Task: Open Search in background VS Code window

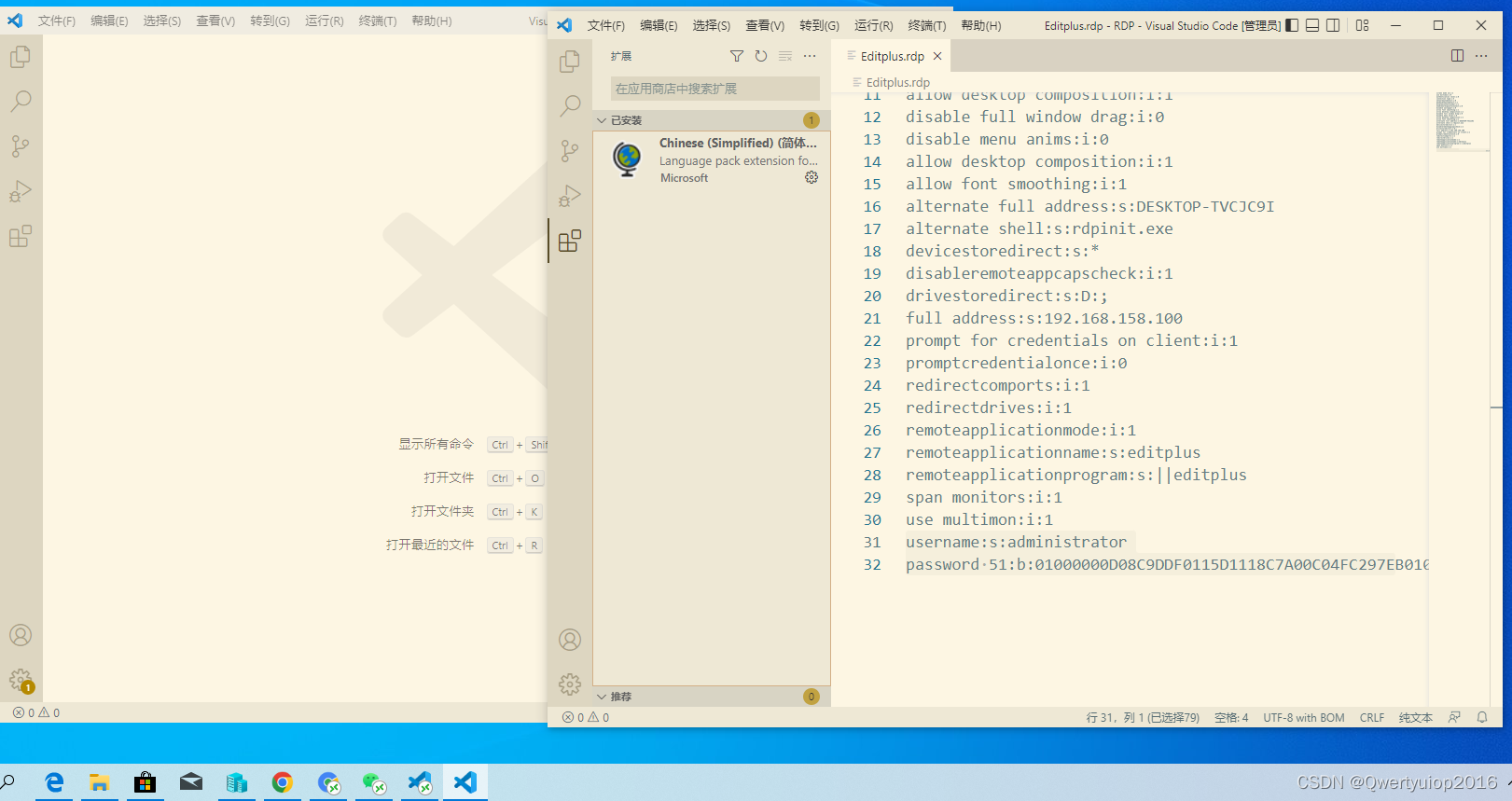Action: 21,101
